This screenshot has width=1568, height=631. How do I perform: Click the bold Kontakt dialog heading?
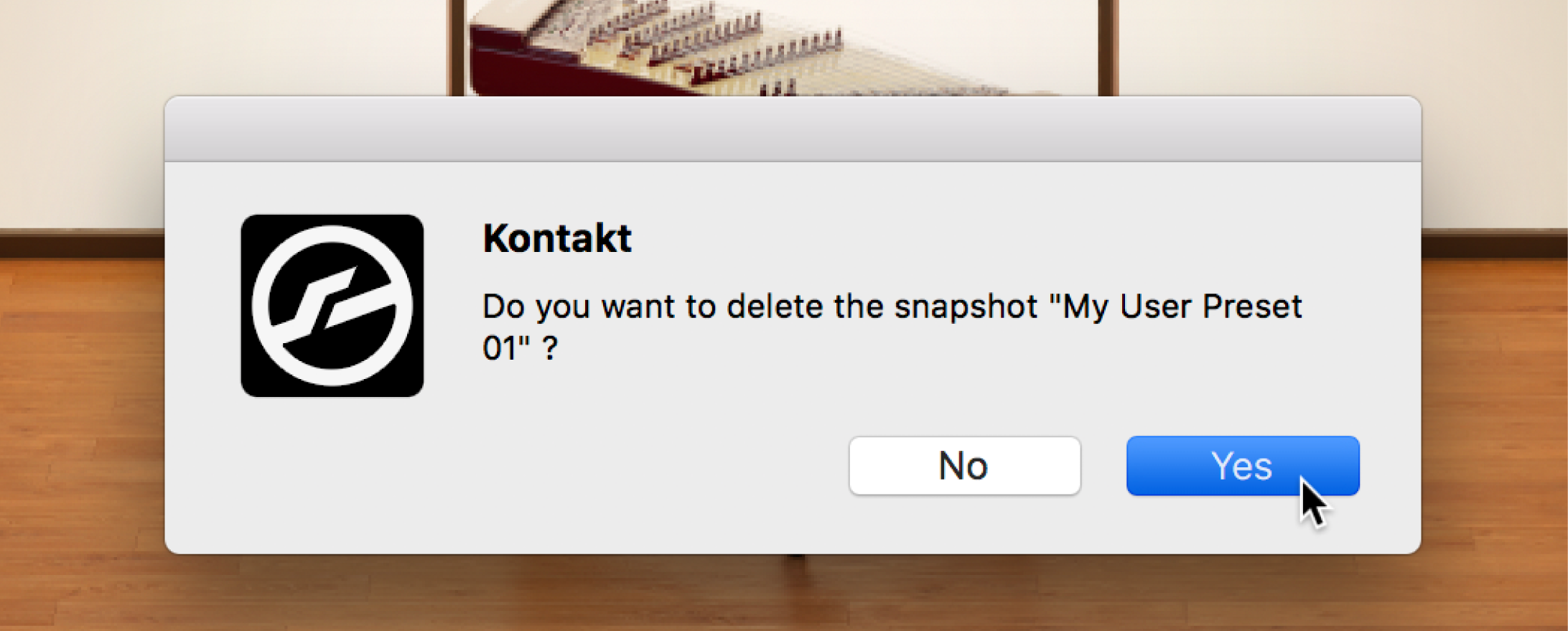[556, 238]
